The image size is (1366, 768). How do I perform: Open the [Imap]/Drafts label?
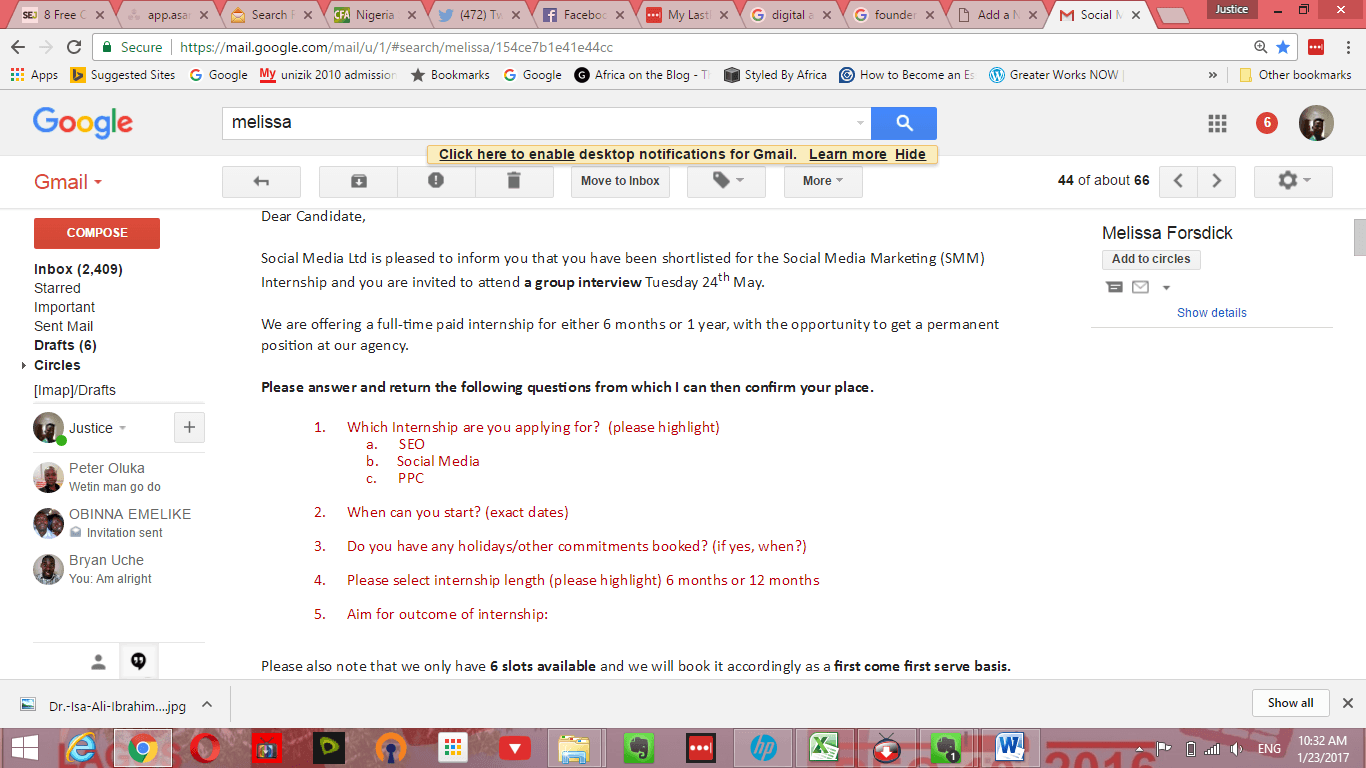(75, 390)
